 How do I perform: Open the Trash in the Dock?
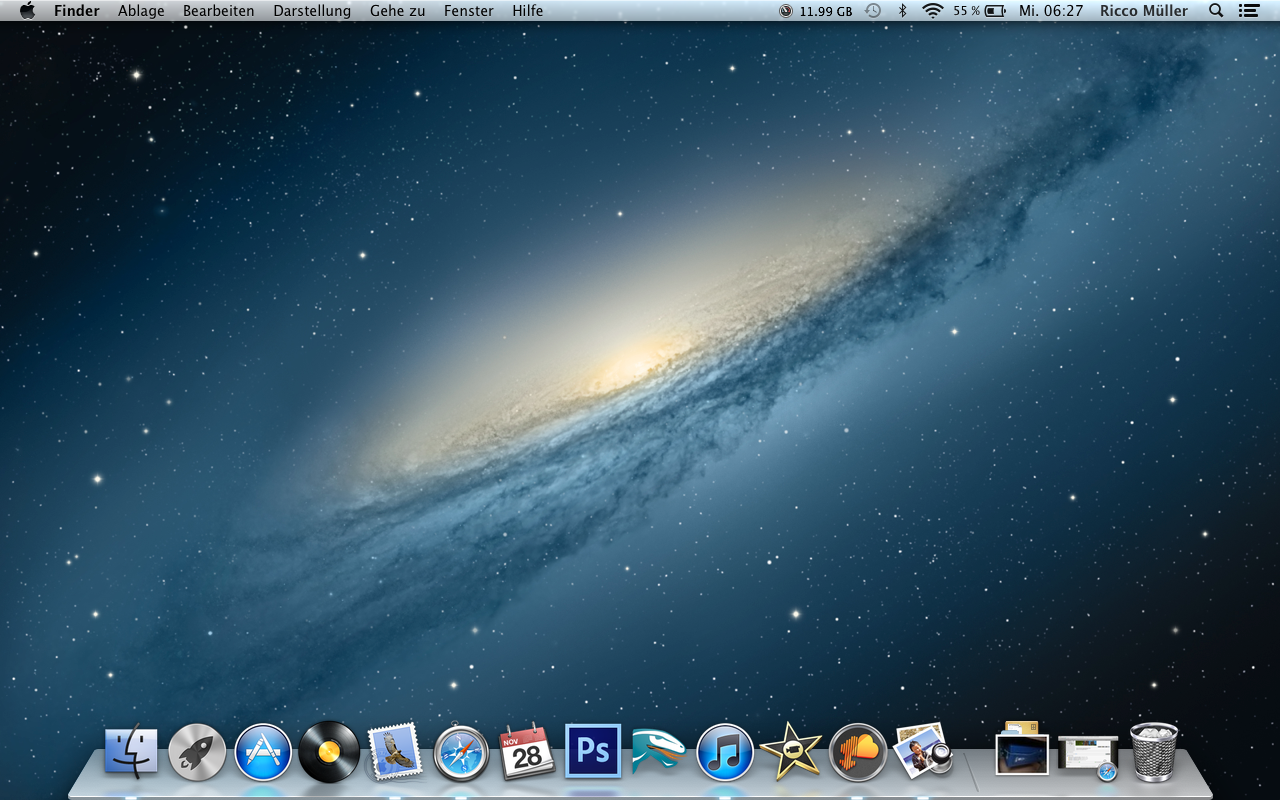pos(1154,752)
